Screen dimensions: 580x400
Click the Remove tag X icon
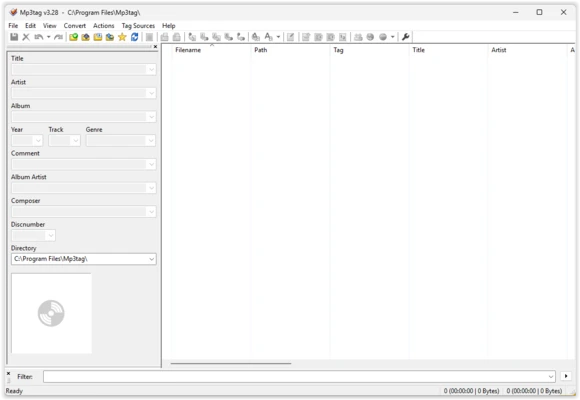coord(26,37)
